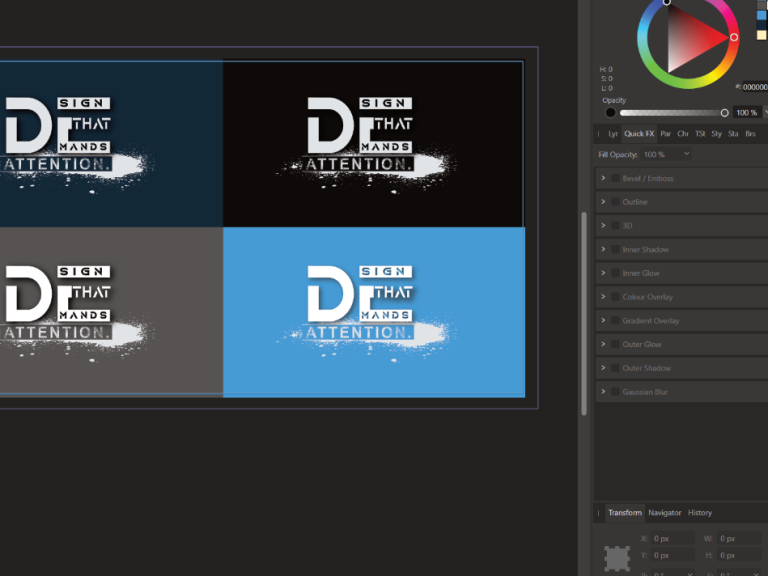Enable the Outline effect checkbox
Screen dimensions: 768x576
coord(615,202)
